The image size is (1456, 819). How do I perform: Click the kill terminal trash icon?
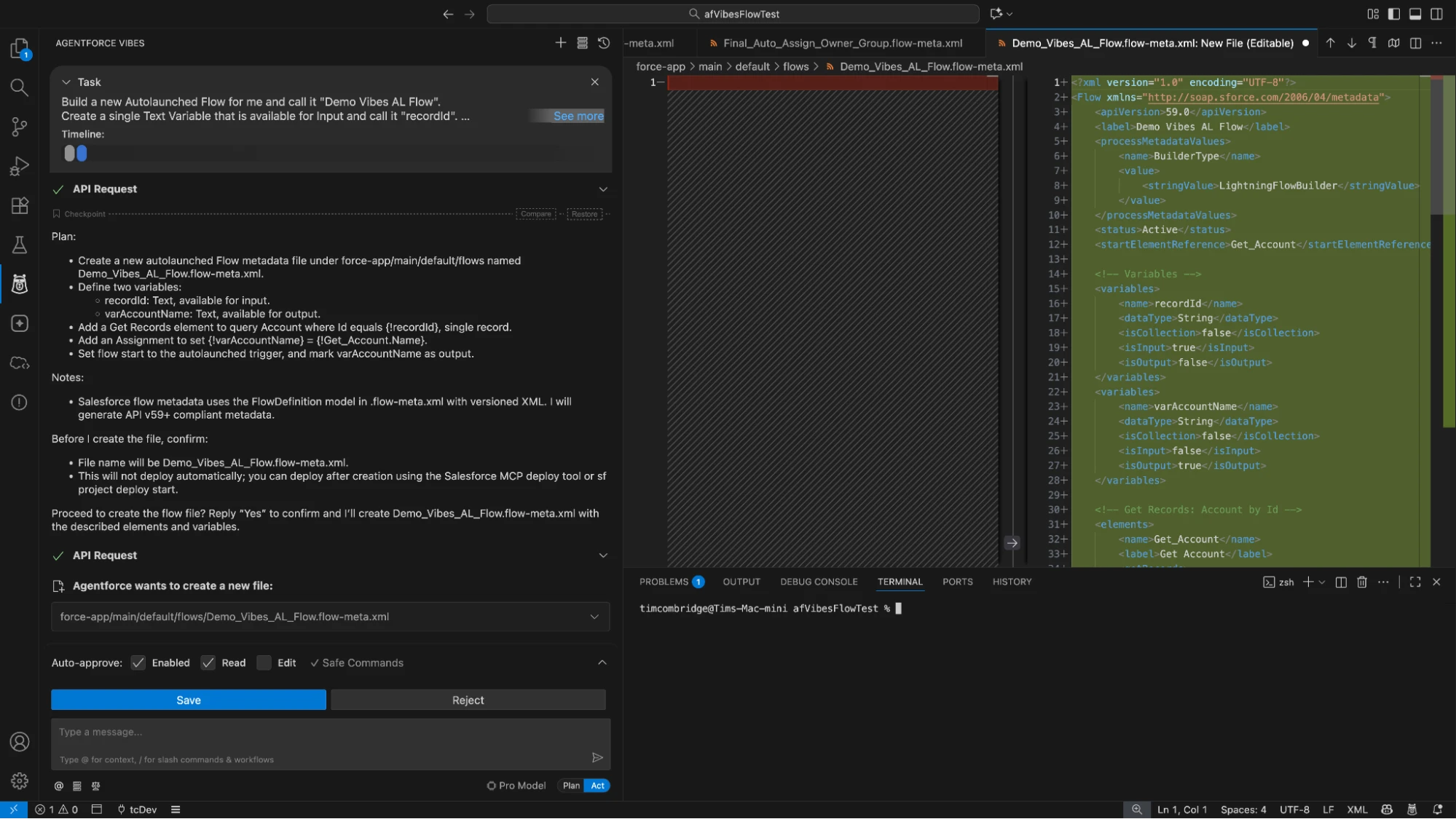[x=1362, y=582]
